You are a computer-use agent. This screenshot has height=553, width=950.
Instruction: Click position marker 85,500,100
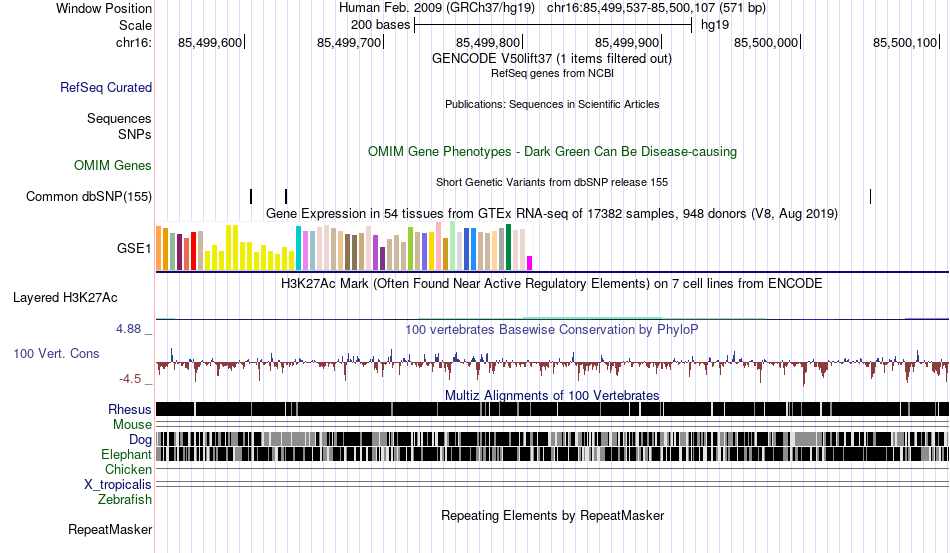[x=906, y=42]
